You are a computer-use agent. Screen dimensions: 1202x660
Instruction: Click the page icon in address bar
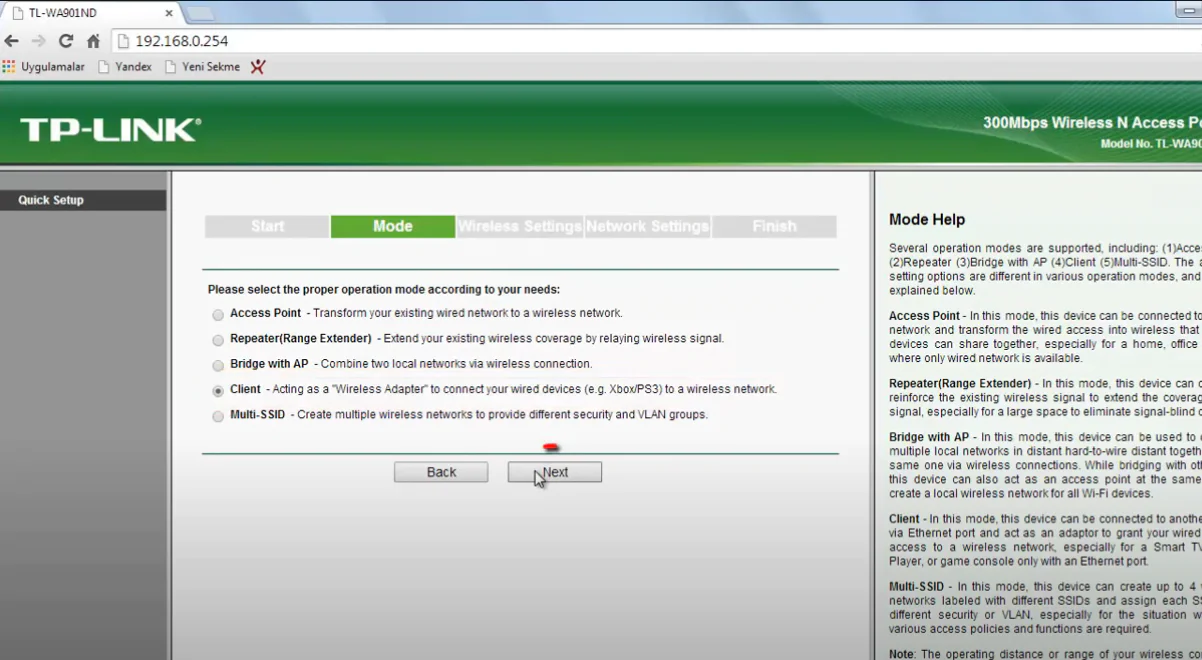[x=124, y=41]
